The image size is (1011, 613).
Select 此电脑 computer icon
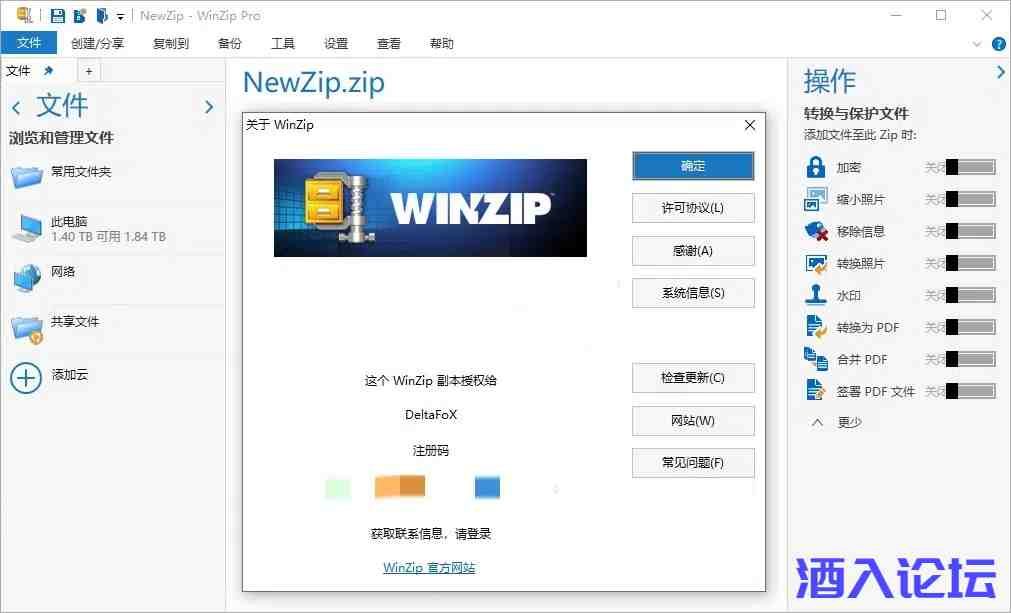click(x=27, y=228)
